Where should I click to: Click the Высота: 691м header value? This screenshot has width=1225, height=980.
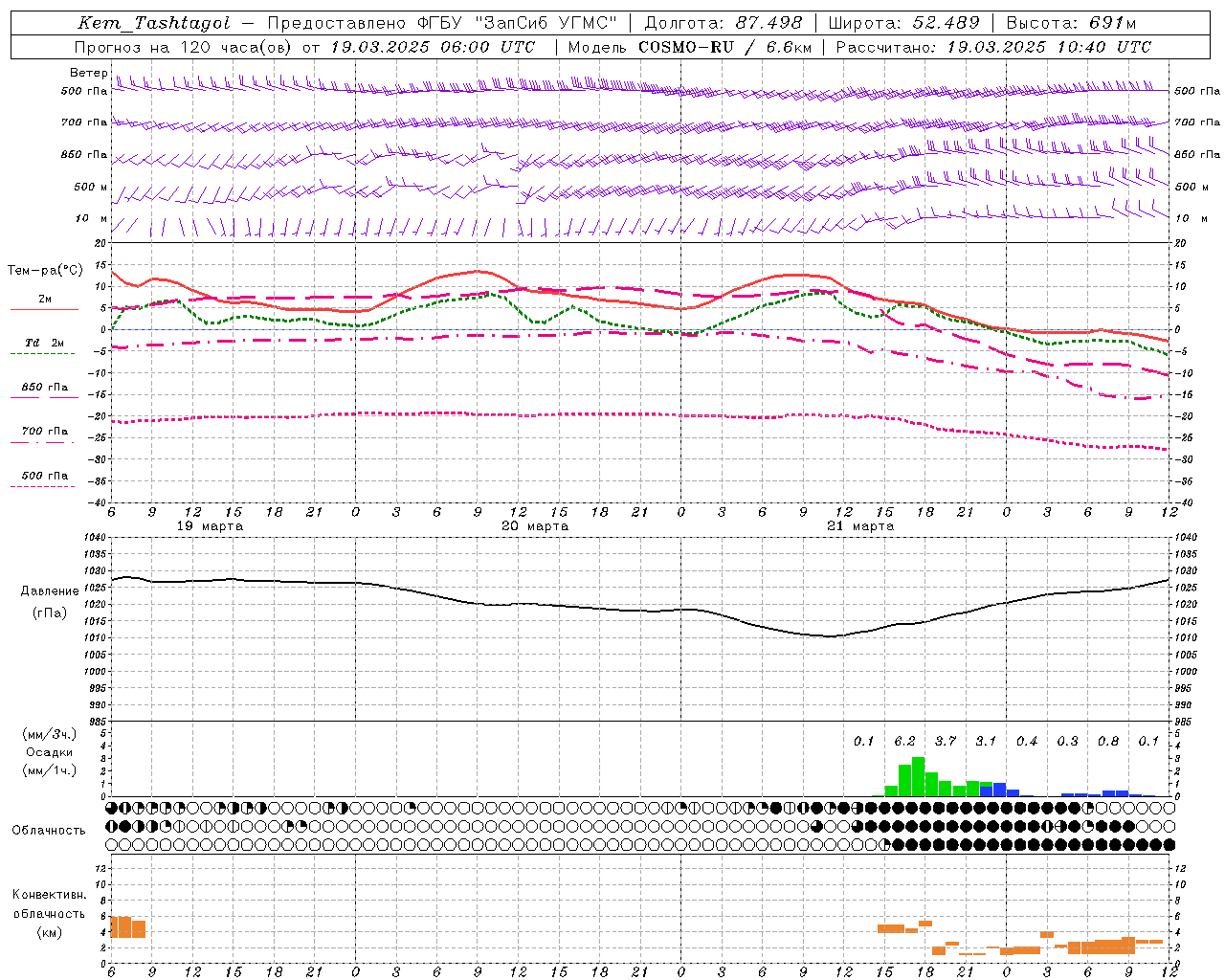(1070, 24)
